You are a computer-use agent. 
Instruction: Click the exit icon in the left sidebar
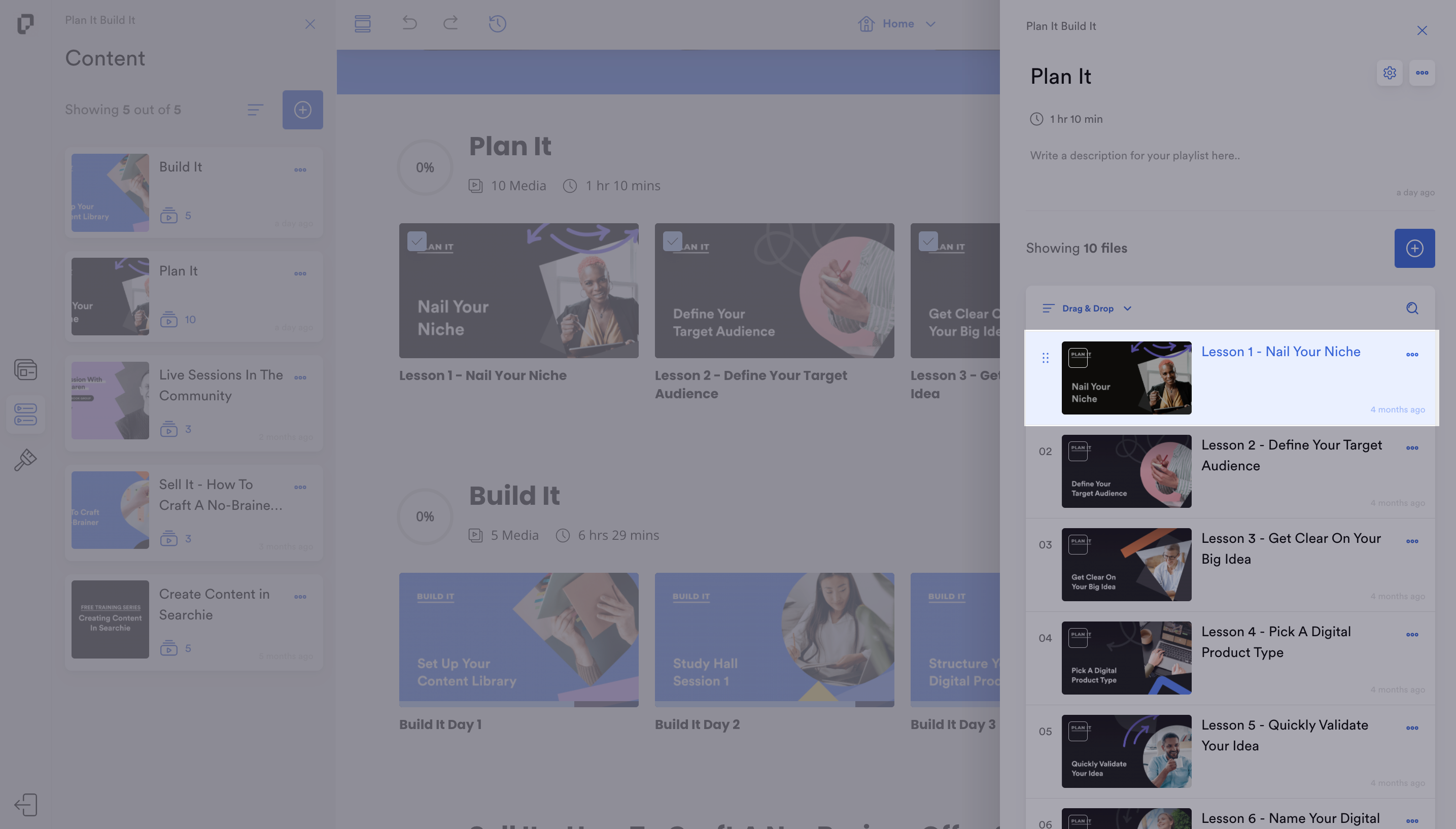pyautogui.click(x=25, y=805)
